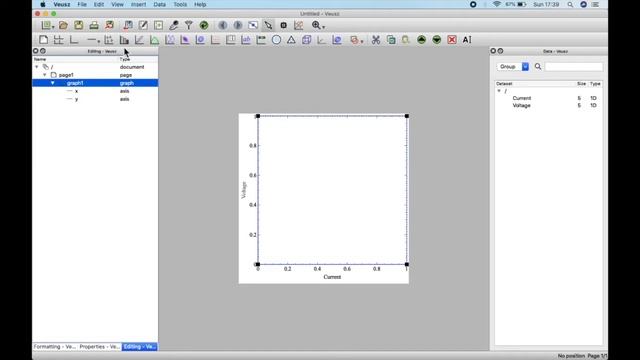Copy the selected widget
This screenshot has width=640, height=360.
click(x=391, y=40)
